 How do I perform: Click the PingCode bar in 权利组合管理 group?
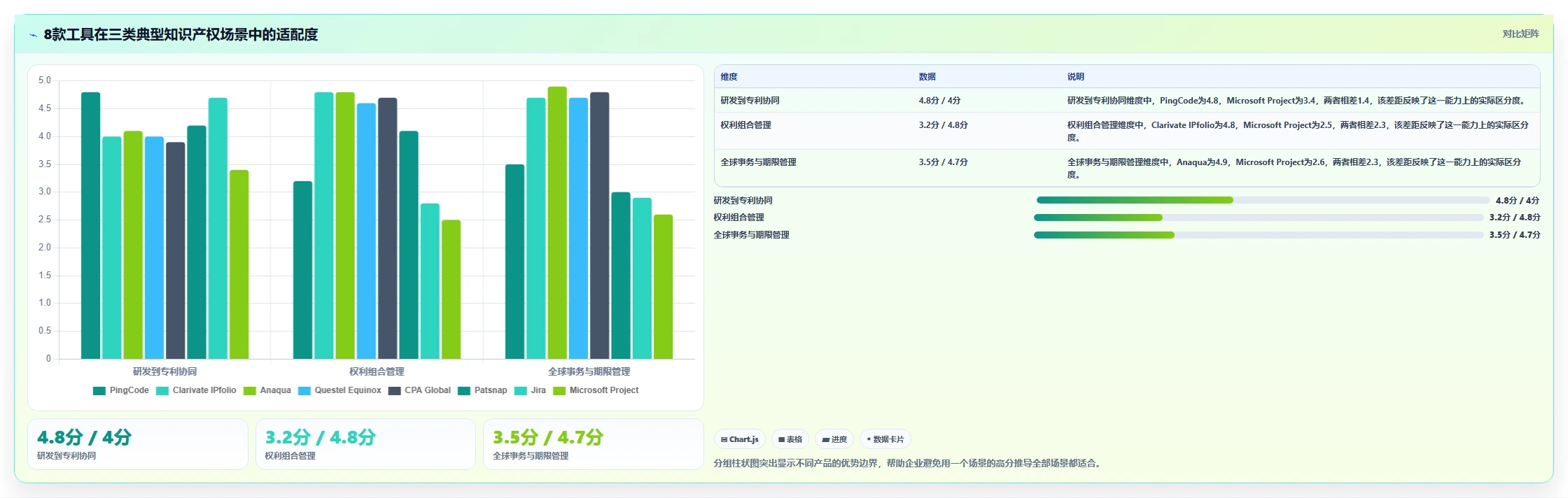pyautogui.click(x=302, y=270)
